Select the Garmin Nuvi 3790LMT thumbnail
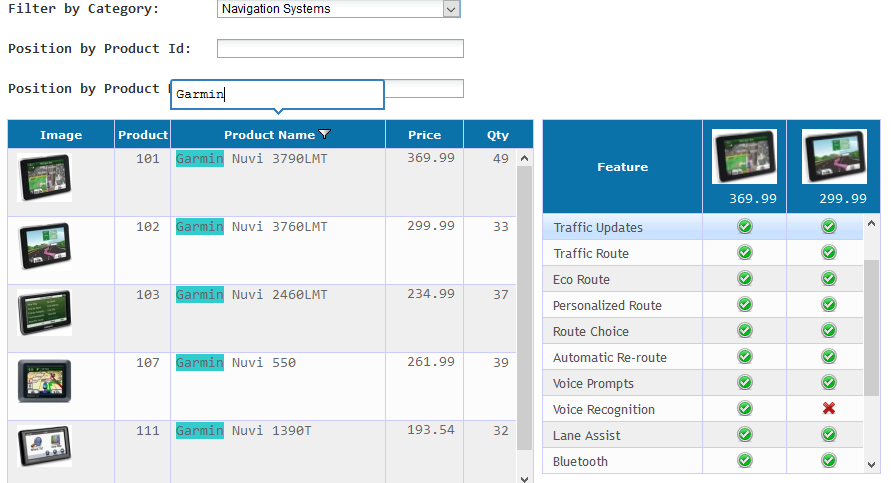This screenshot has height=483, width=891. pyautogui.click(x=44, y=178)
